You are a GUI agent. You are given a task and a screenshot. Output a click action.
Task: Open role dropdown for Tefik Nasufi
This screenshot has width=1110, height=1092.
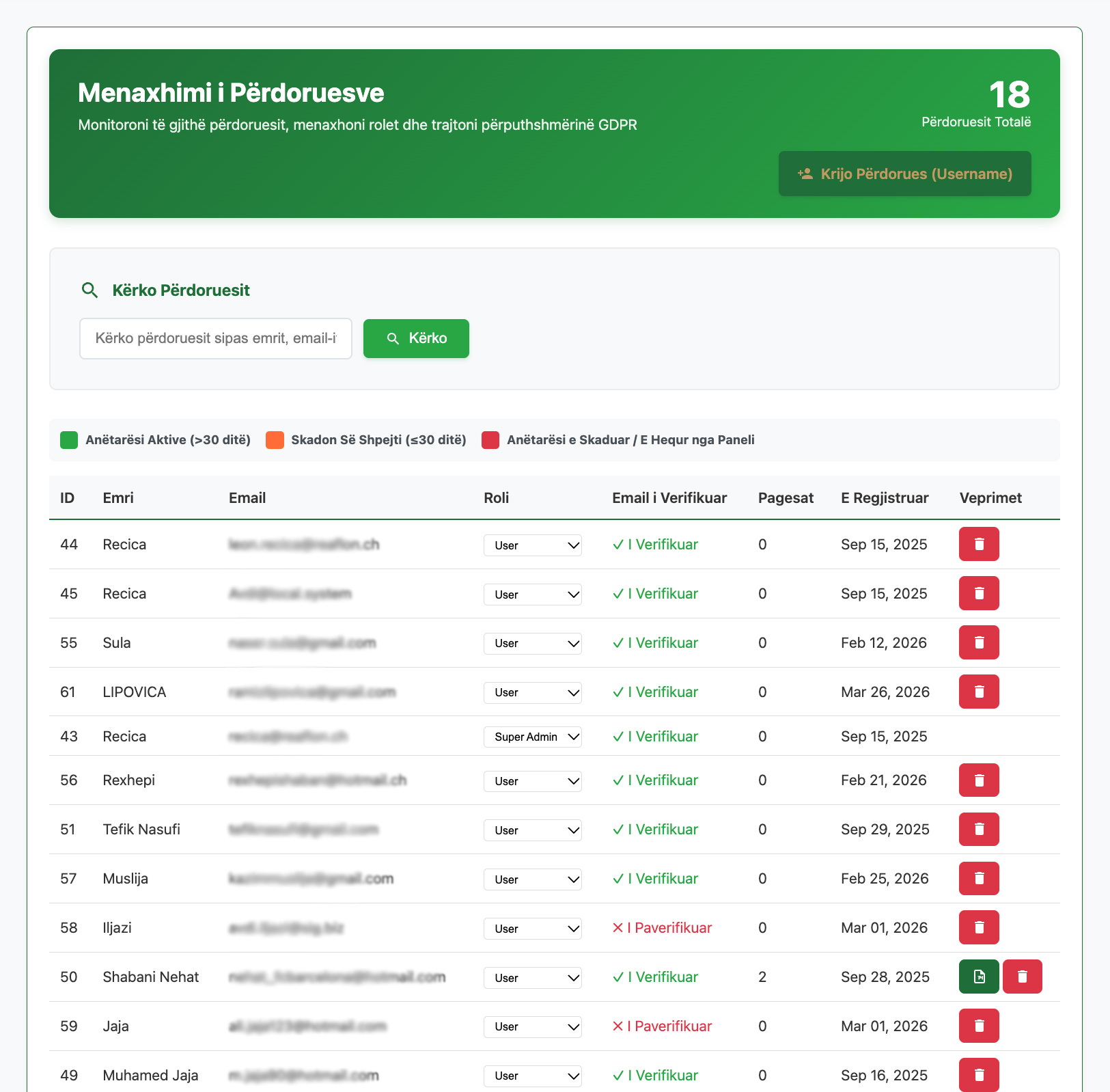coord(533,830)
